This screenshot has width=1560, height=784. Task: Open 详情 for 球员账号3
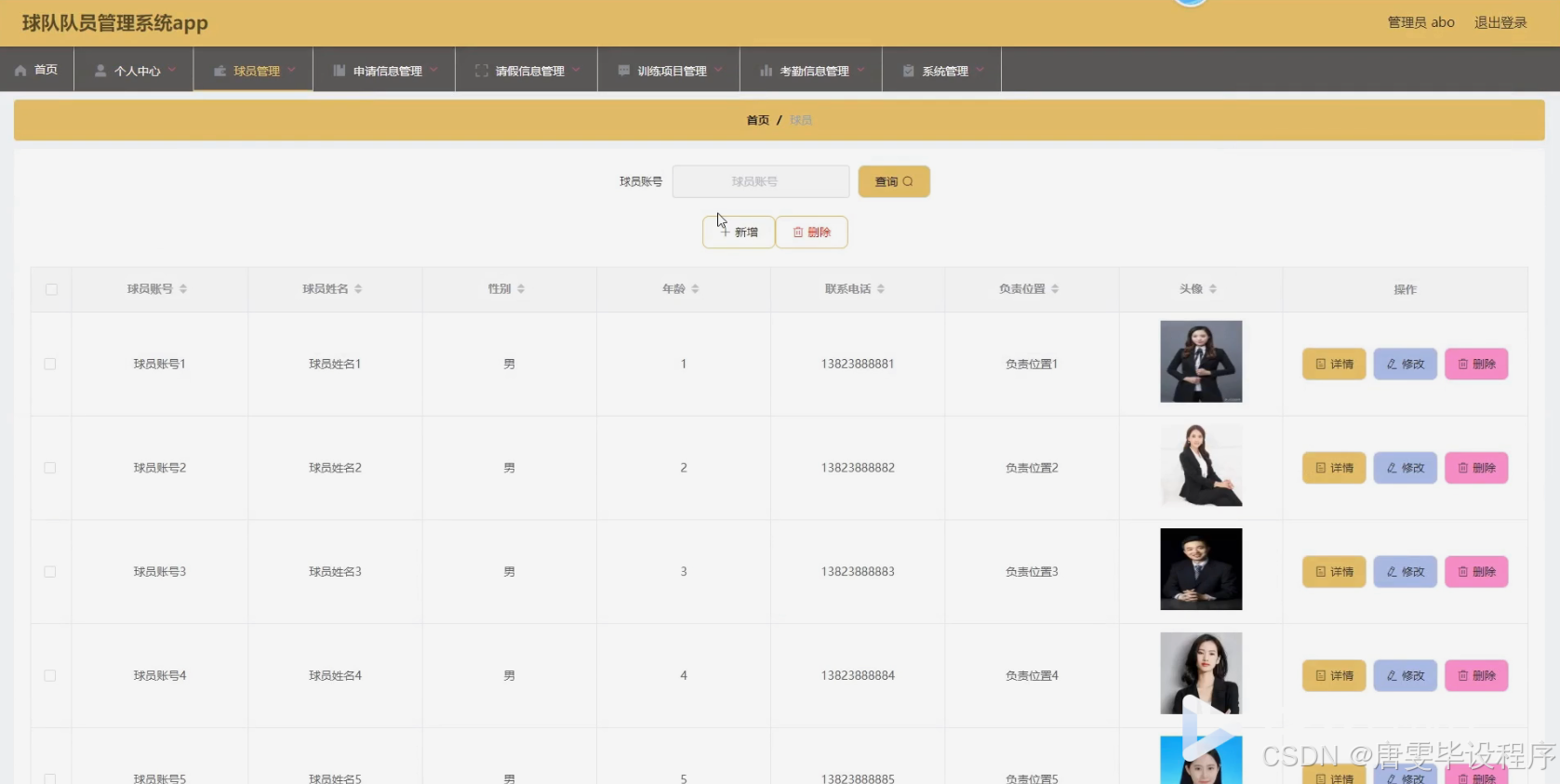click(1334, 572)
